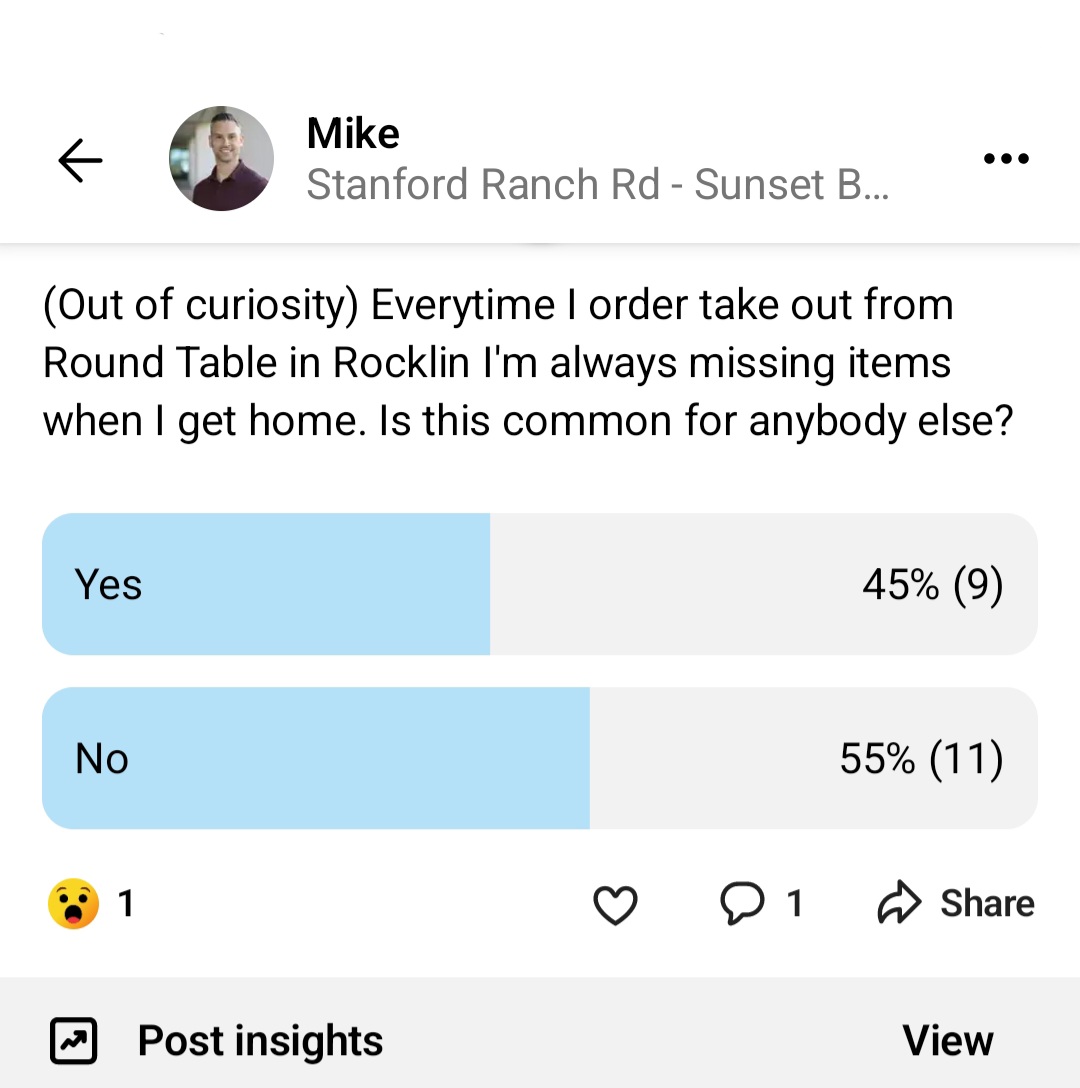This screenshot has width=1080, height=1088.
Task: Like the post with heart icon
Action: 615,905
